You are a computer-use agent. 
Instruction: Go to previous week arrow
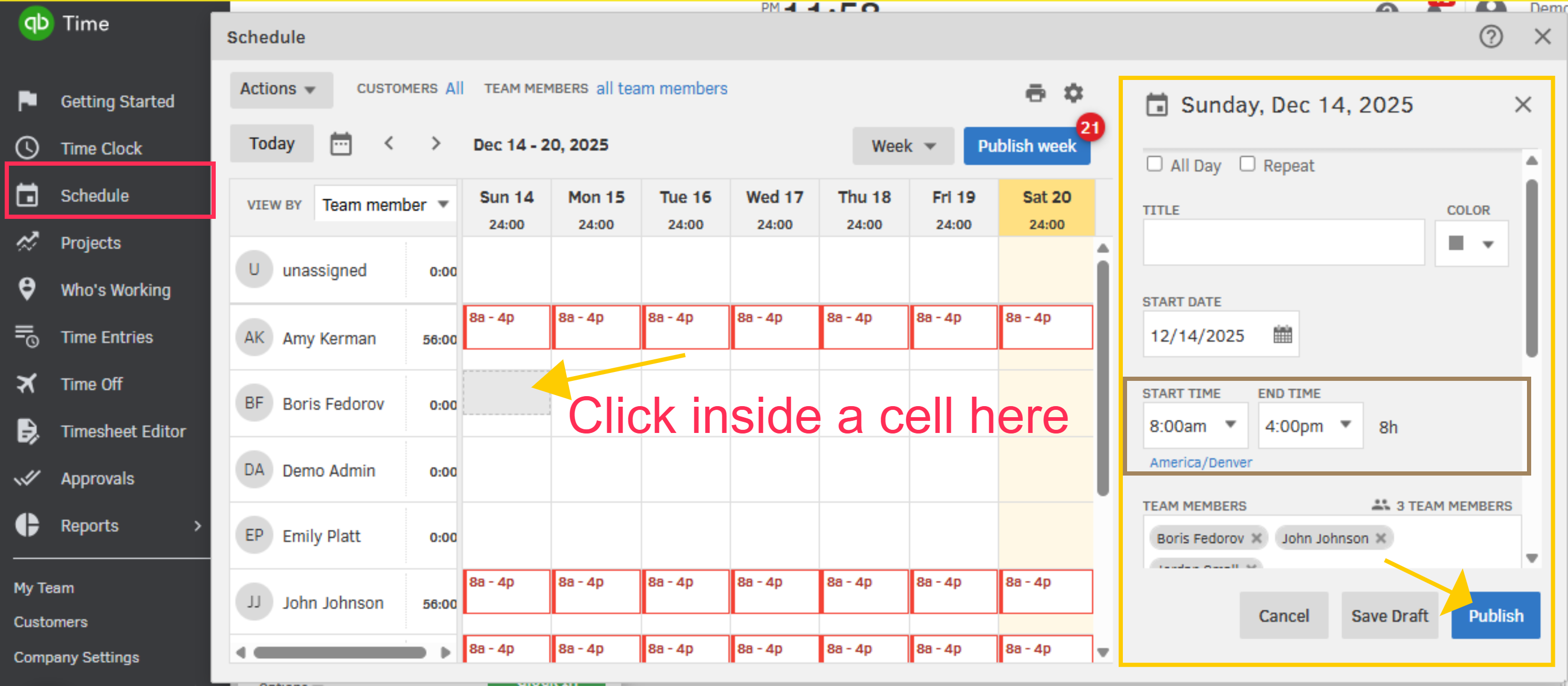coord(389,144)
